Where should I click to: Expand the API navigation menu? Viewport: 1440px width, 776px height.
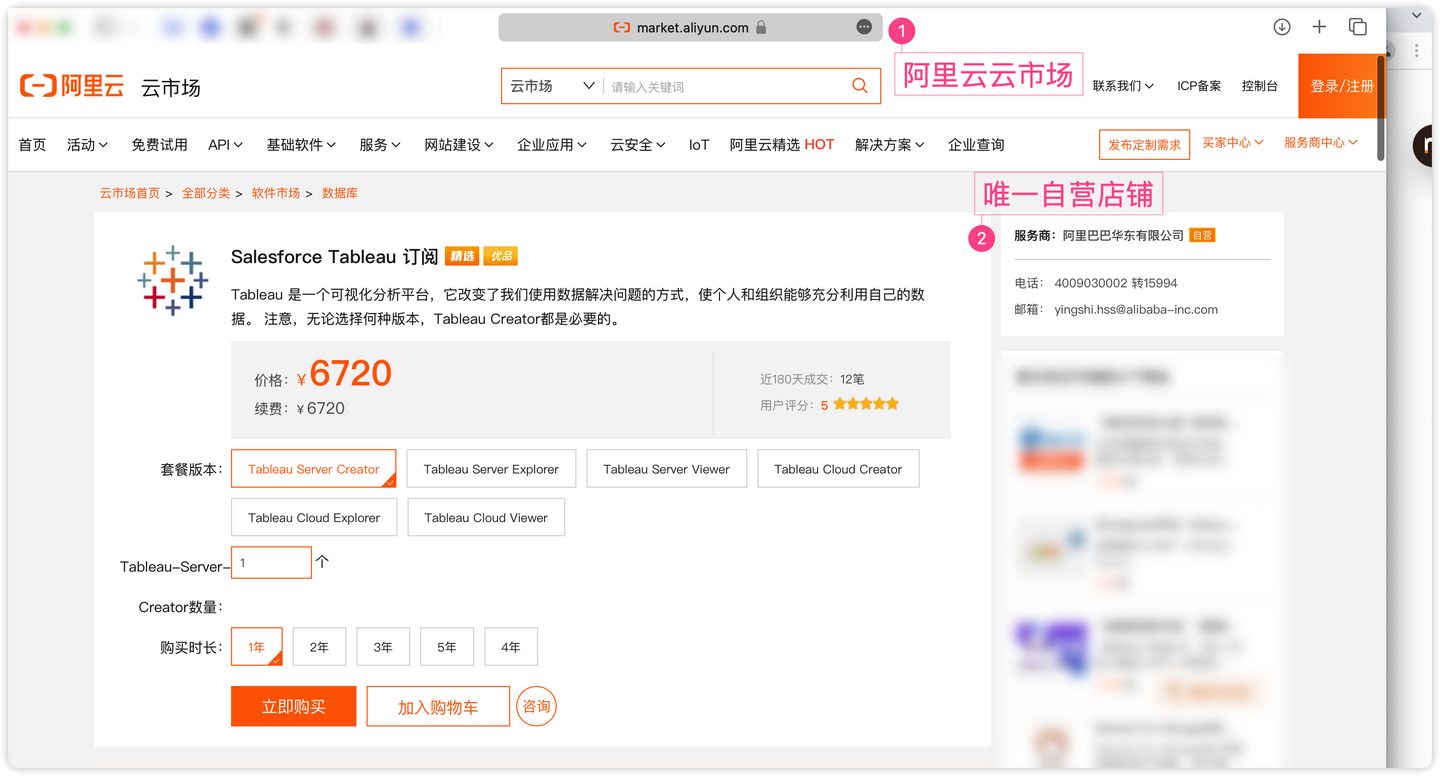226,145
